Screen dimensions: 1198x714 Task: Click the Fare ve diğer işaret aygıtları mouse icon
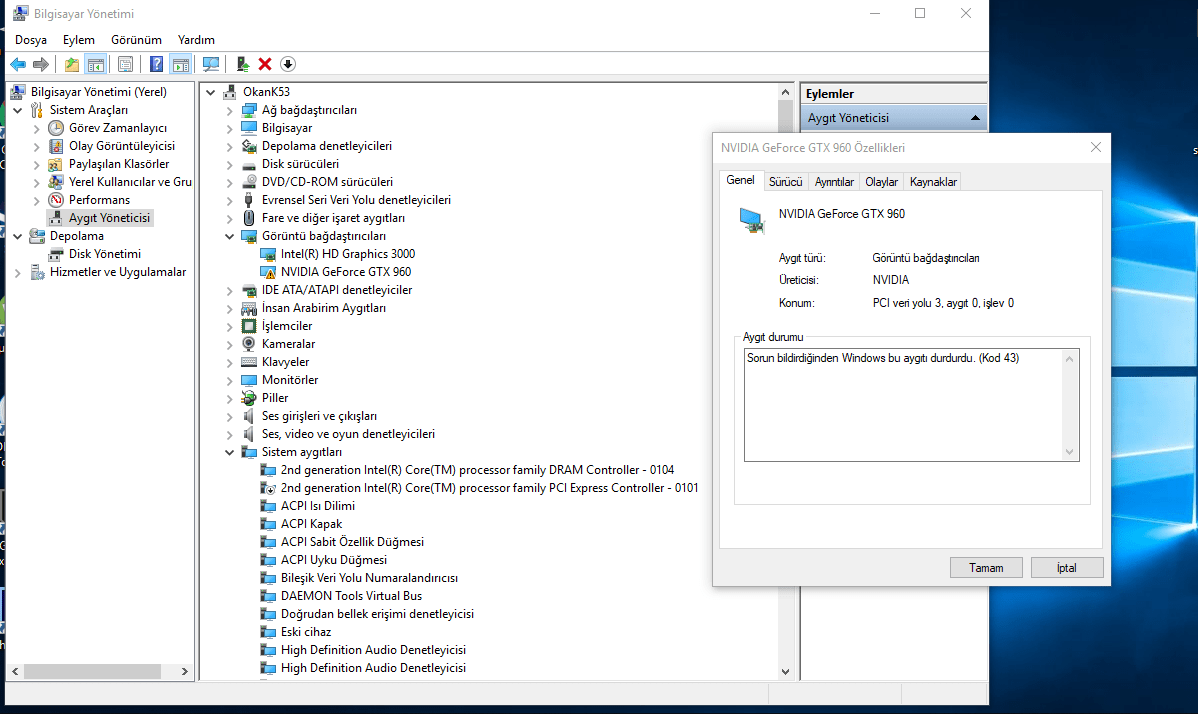click(249, 218)
